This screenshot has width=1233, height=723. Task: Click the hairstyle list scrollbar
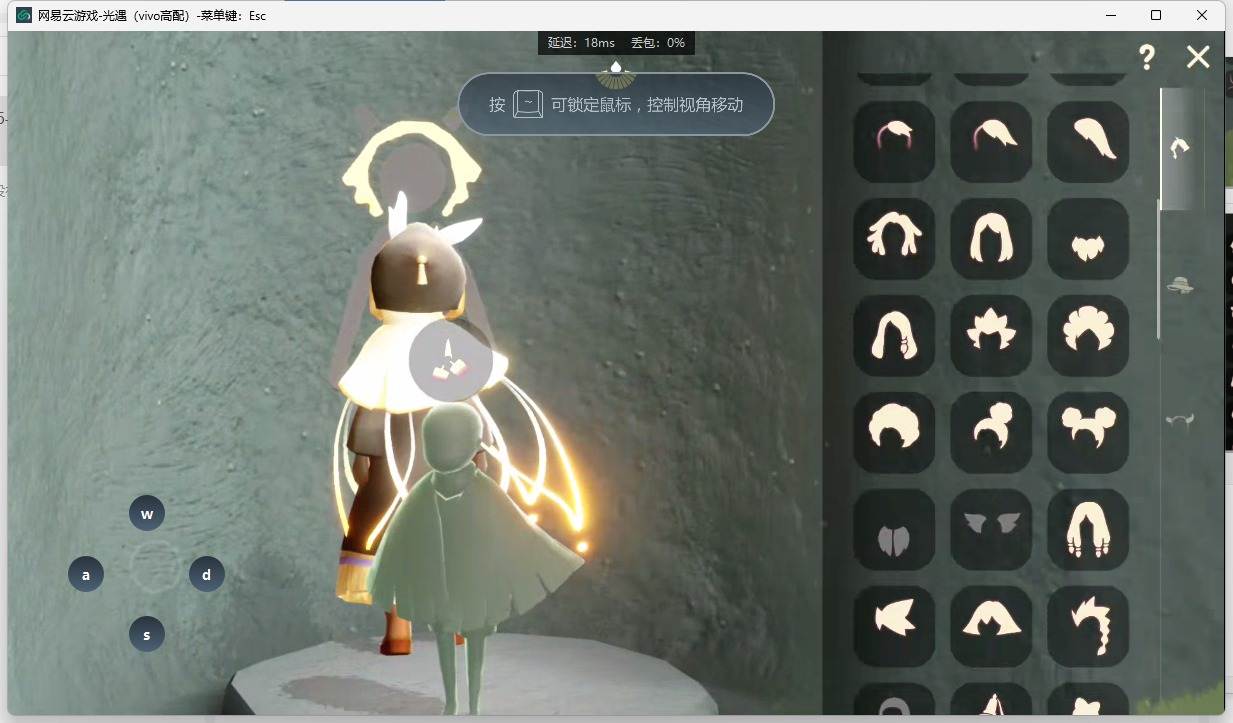[1160, 270]
